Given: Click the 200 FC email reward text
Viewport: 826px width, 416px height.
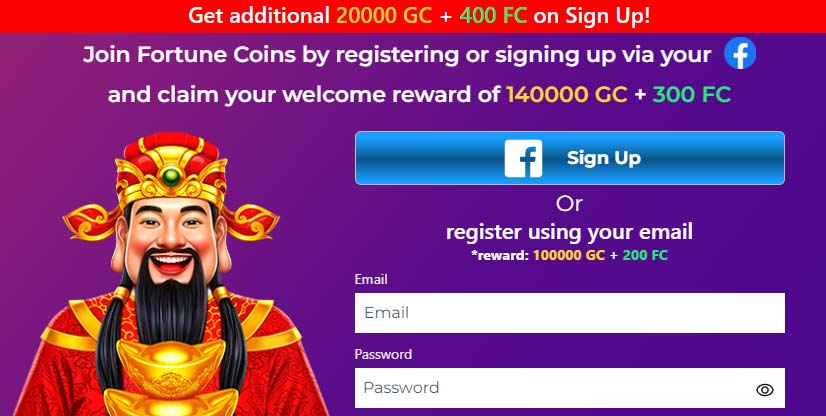Looking at the screenshot, I should click(x=645, y=255).
